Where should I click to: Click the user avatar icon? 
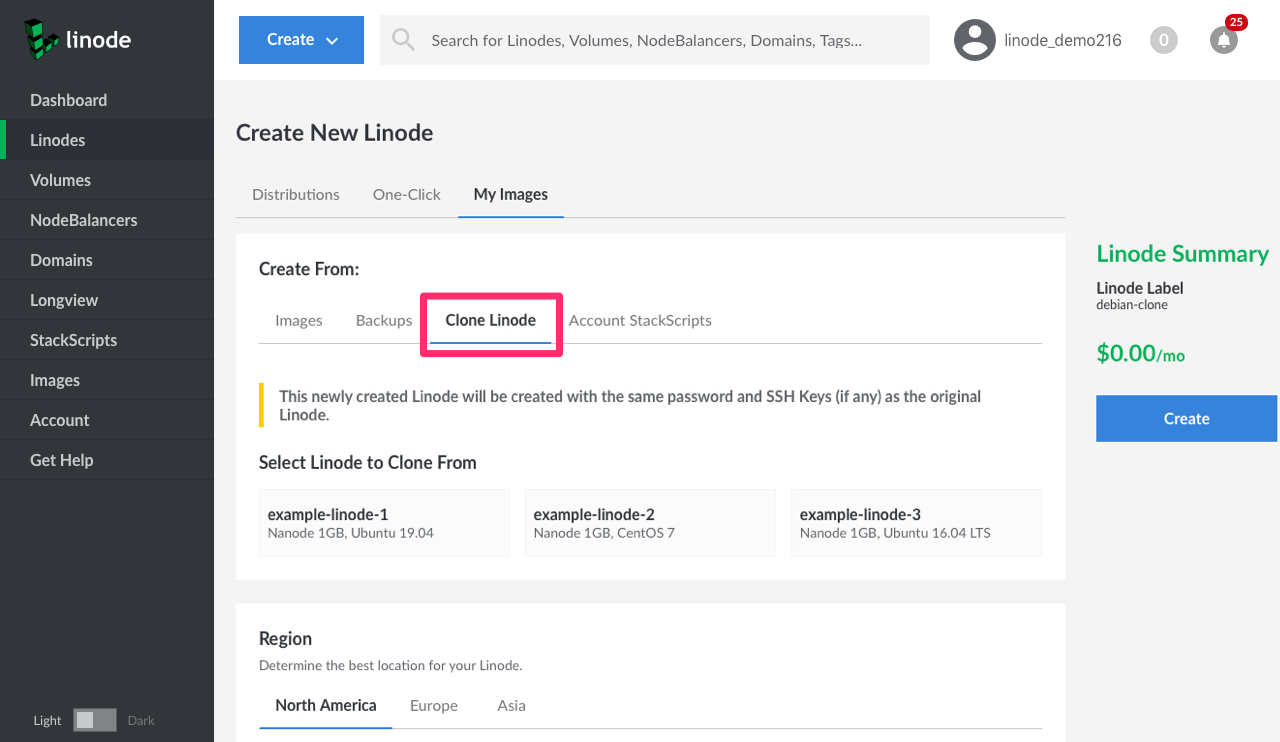tap(974, 40)
